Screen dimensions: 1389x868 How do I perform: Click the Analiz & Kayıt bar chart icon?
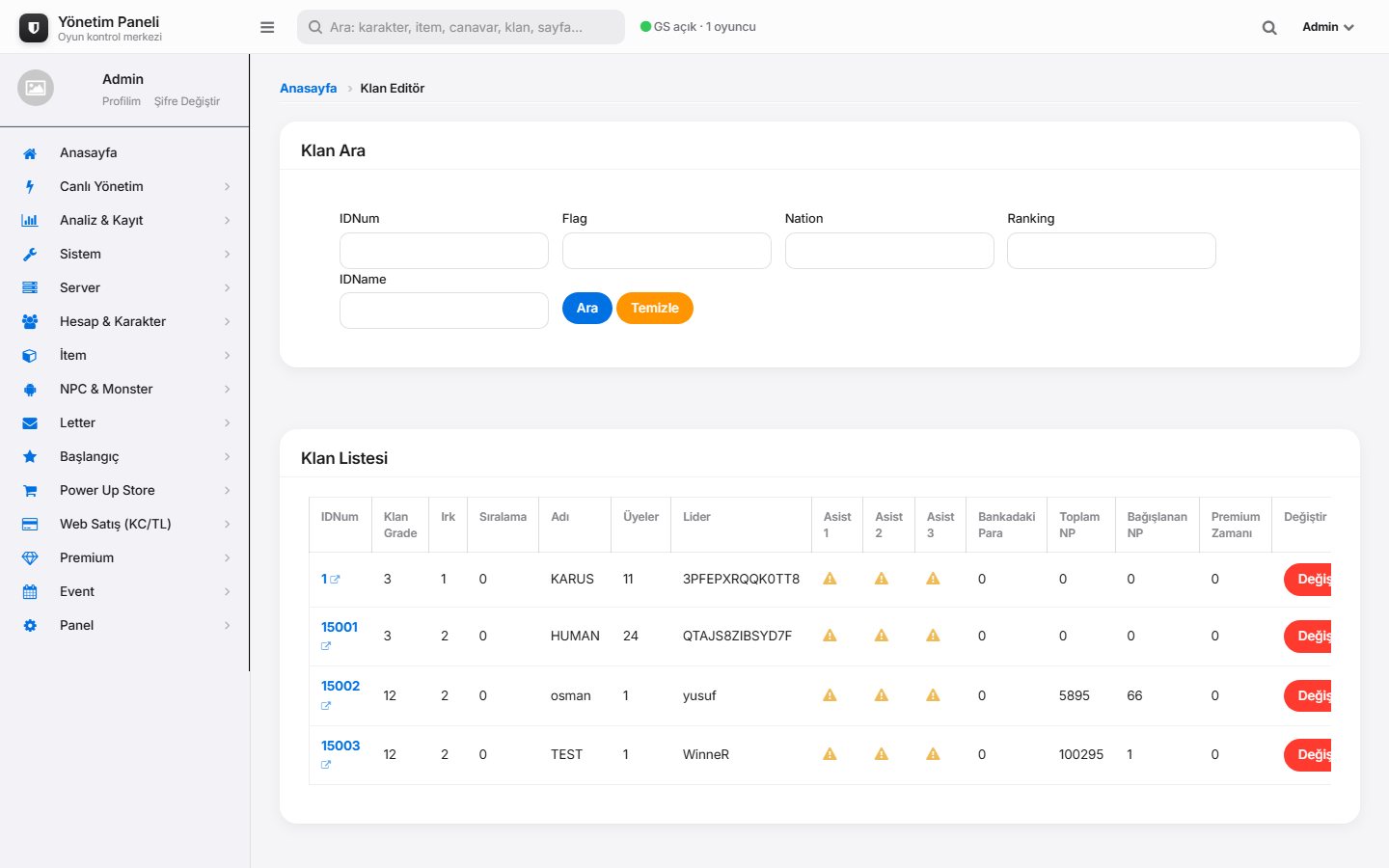click(30, 221)
